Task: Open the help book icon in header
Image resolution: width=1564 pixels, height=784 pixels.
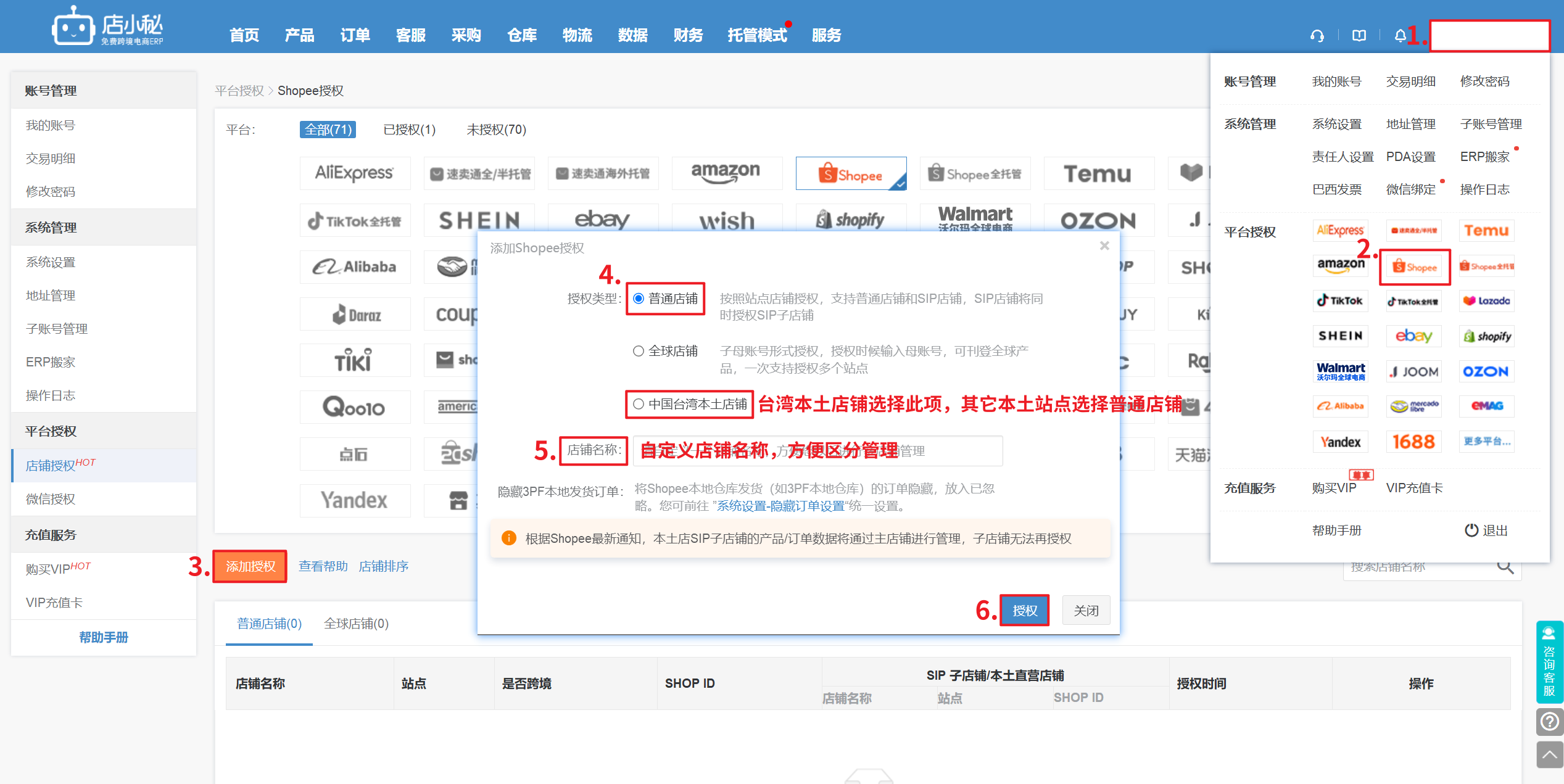Action: 1359,36
